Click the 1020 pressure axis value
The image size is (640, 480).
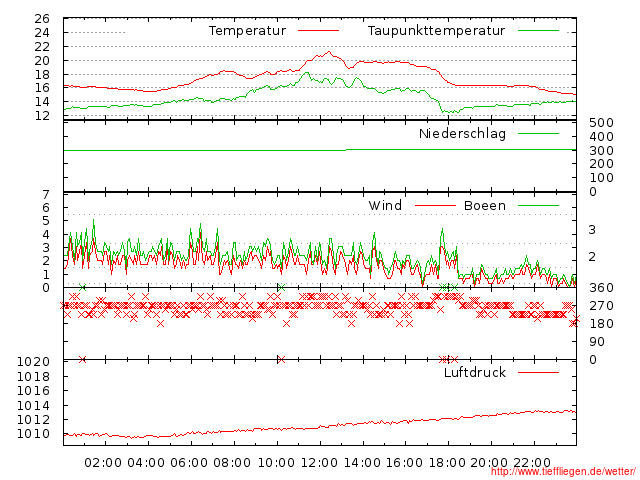pyautogui.click(x=33, y=362)
